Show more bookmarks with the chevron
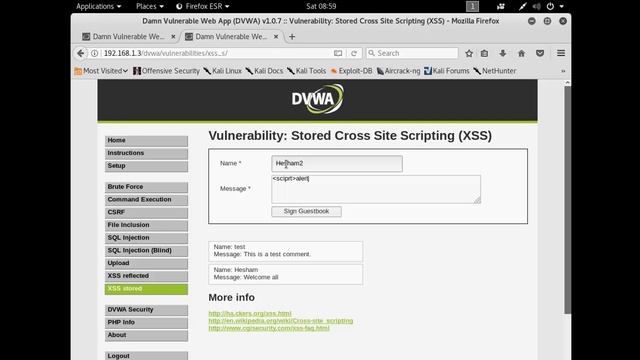This screenshot has height=360, width=640. (563, 71)
